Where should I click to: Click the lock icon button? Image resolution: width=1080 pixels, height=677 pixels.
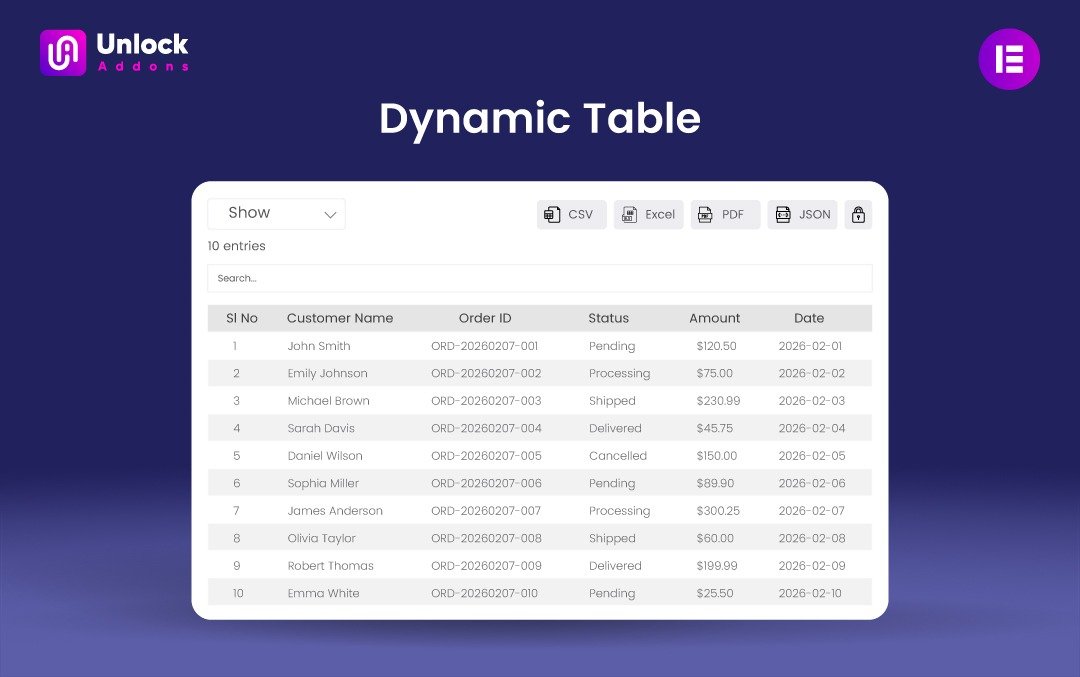tap(858, 215)
